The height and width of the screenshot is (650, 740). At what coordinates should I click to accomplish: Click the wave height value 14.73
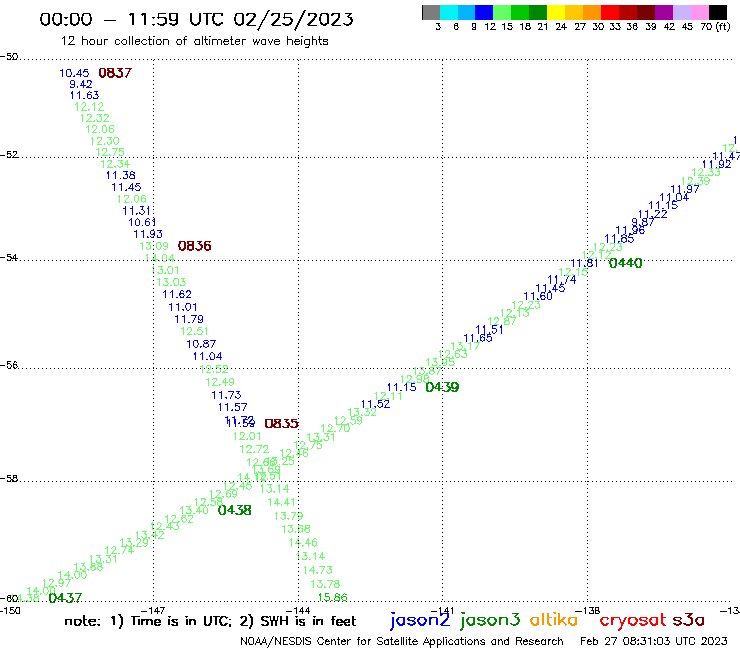click(318, 570)
